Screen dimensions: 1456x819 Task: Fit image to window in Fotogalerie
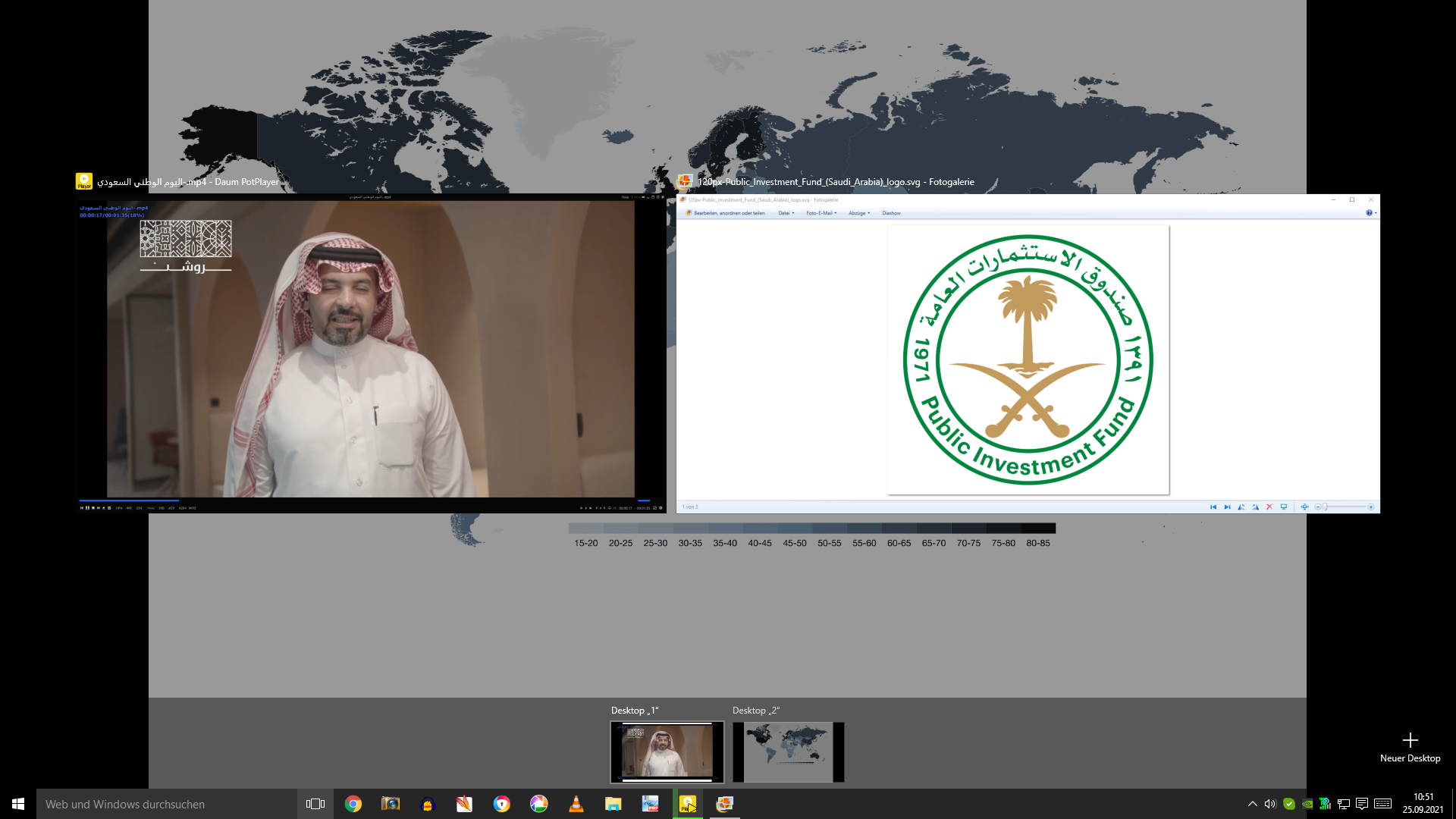[x=1304, y=507]
